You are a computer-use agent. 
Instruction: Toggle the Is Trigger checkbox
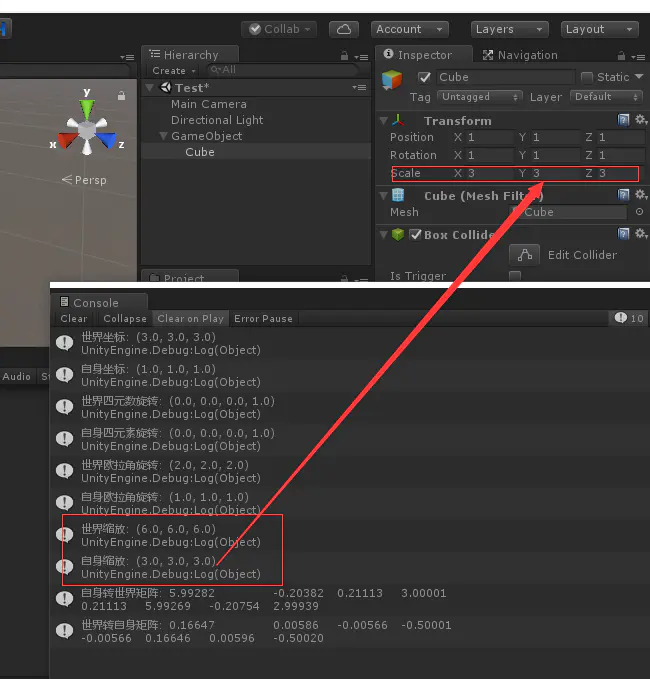(515, 276)
